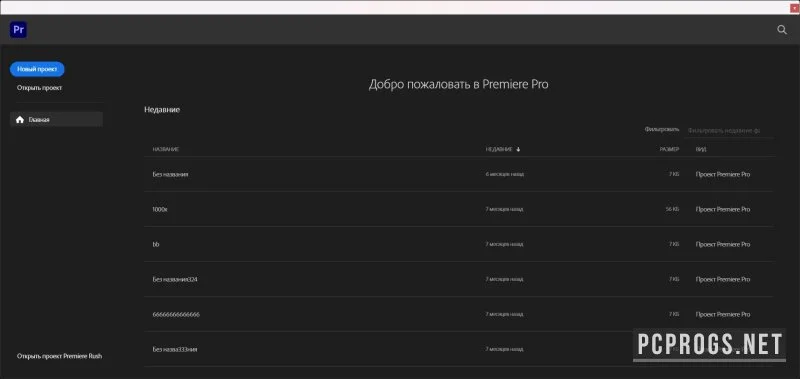
Task: Click the date cell in the 666666666666666 row
Action: coord(504,315)
